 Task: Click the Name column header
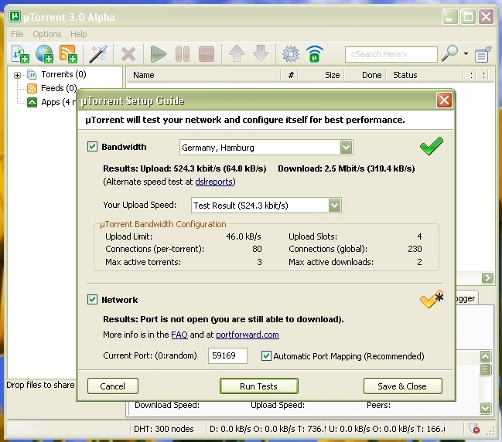(x=203, y=75)
